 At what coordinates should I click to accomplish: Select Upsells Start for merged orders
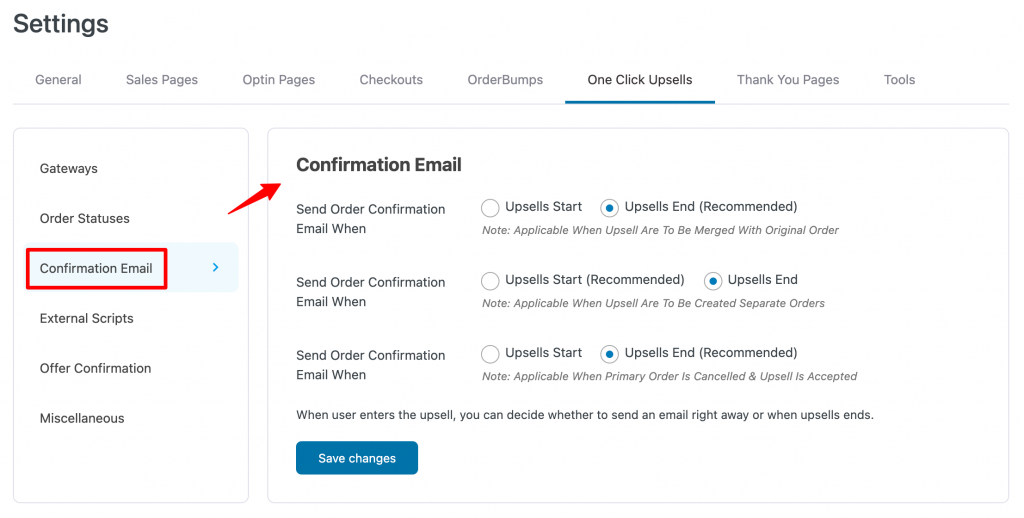click(490, 208)
